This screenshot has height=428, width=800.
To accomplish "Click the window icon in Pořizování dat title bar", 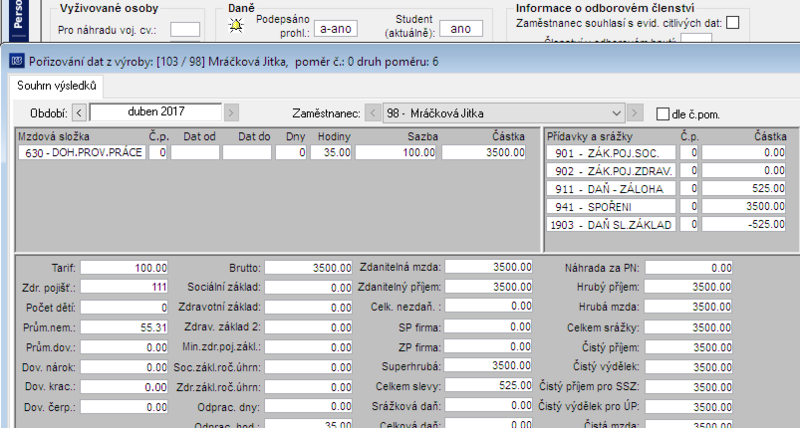I will pyautogui.click(x=17, y=62).
